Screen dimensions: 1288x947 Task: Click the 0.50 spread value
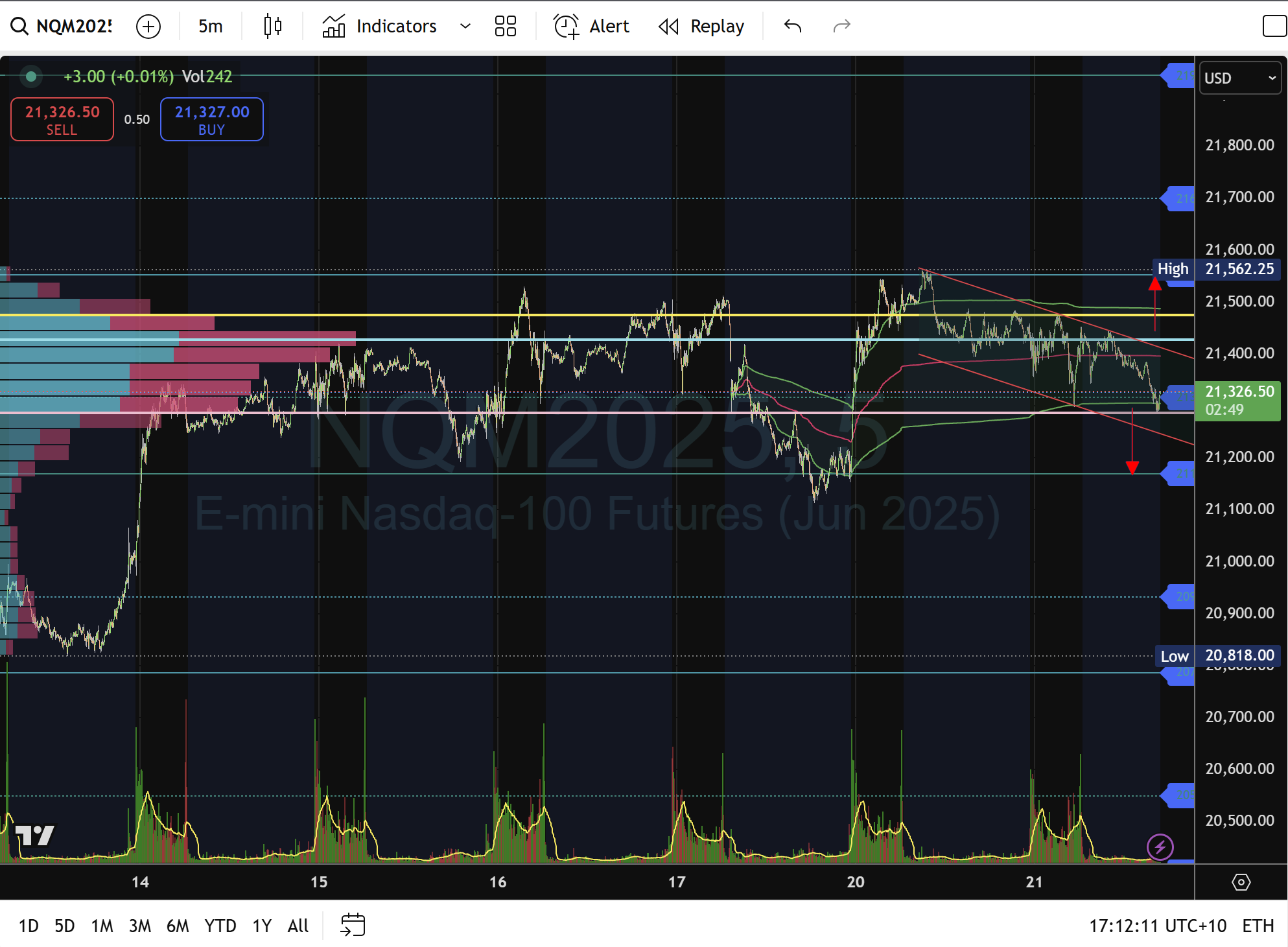(137, 119)
